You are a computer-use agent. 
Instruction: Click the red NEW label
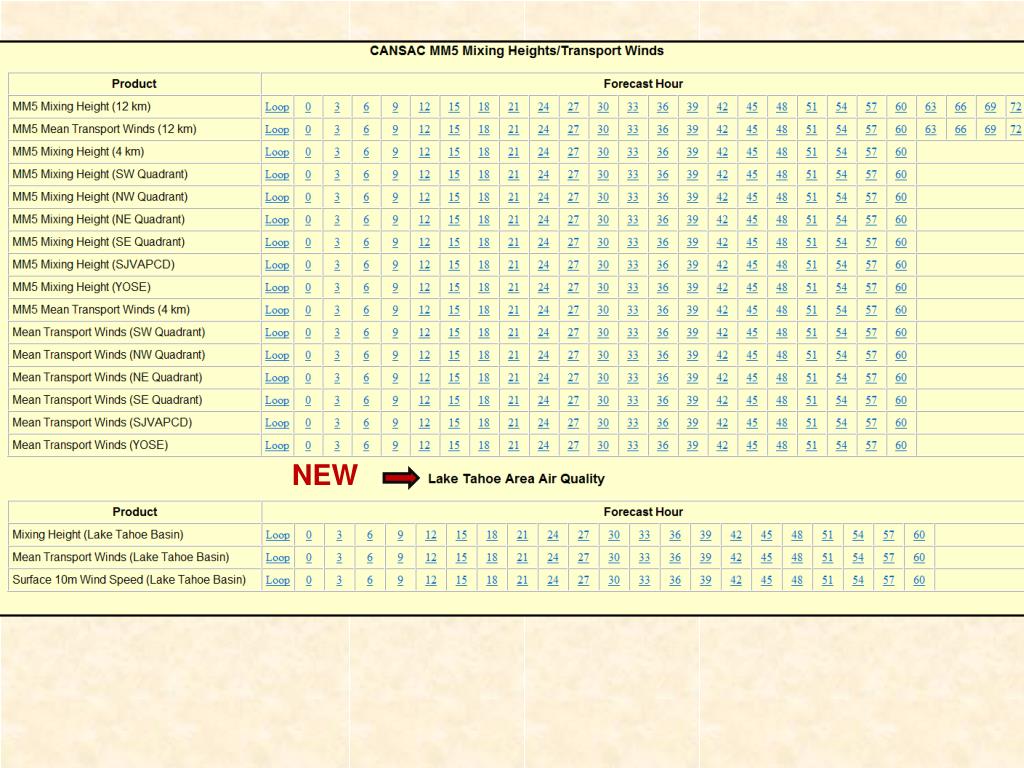[325, 475]
